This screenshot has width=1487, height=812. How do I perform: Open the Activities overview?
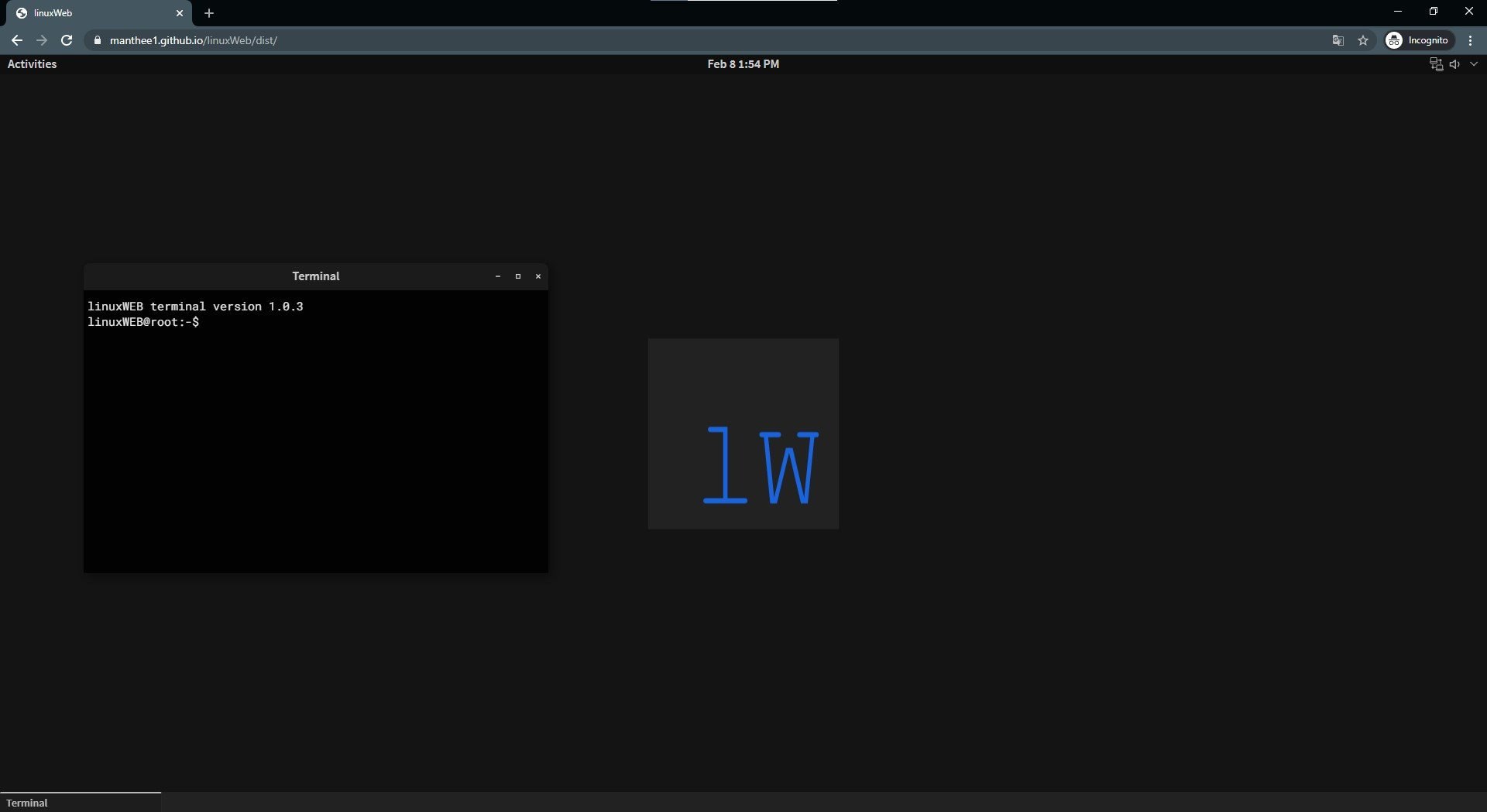pyautogui.click(x=32, y=64)
